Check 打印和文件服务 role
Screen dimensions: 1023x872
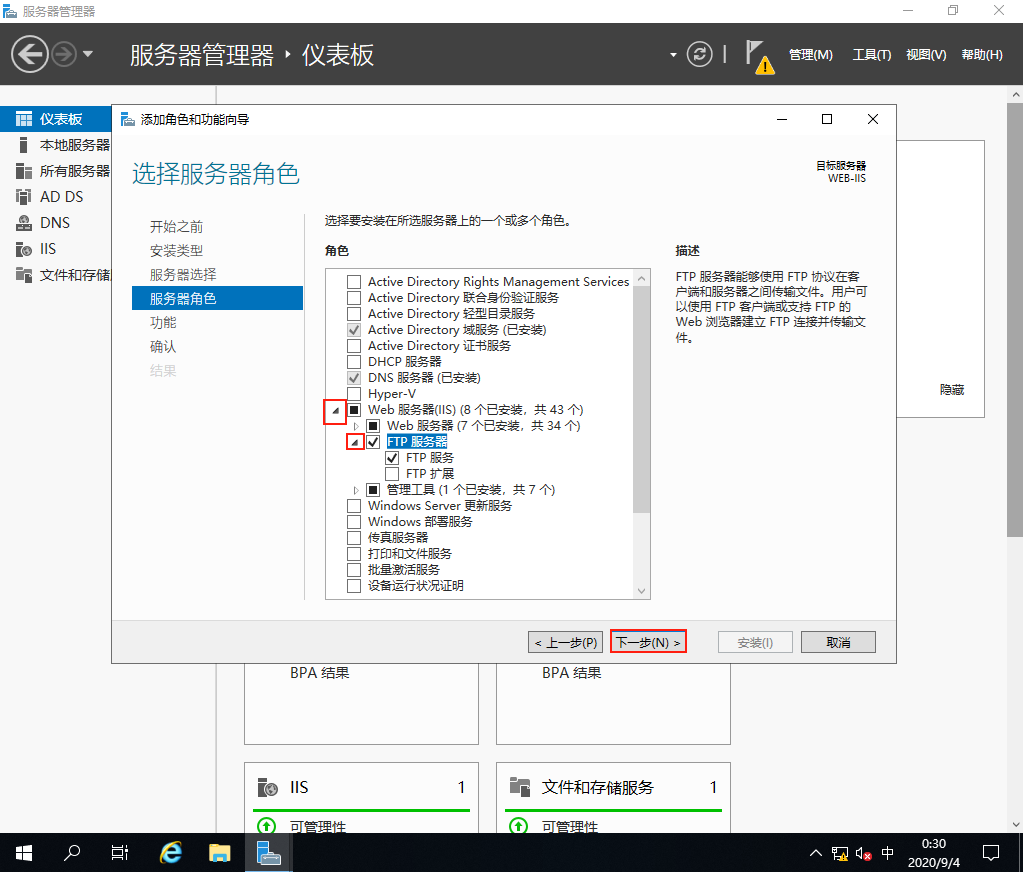354,554
